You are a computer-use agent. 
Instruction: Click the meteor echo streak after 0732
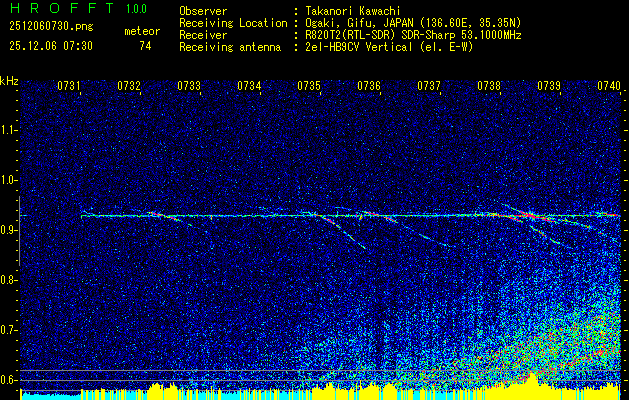point(165,217)
